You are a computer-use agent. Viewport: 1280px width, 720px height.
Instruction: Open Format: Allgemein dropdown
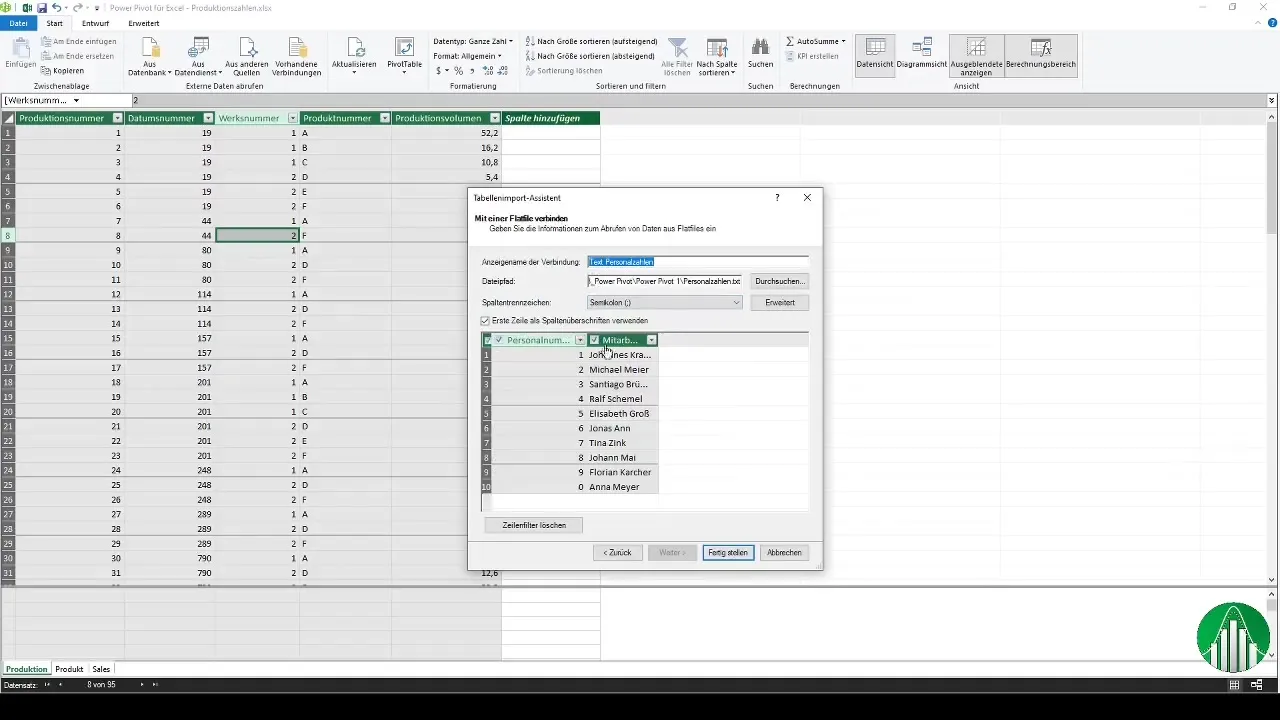(468, 56)
